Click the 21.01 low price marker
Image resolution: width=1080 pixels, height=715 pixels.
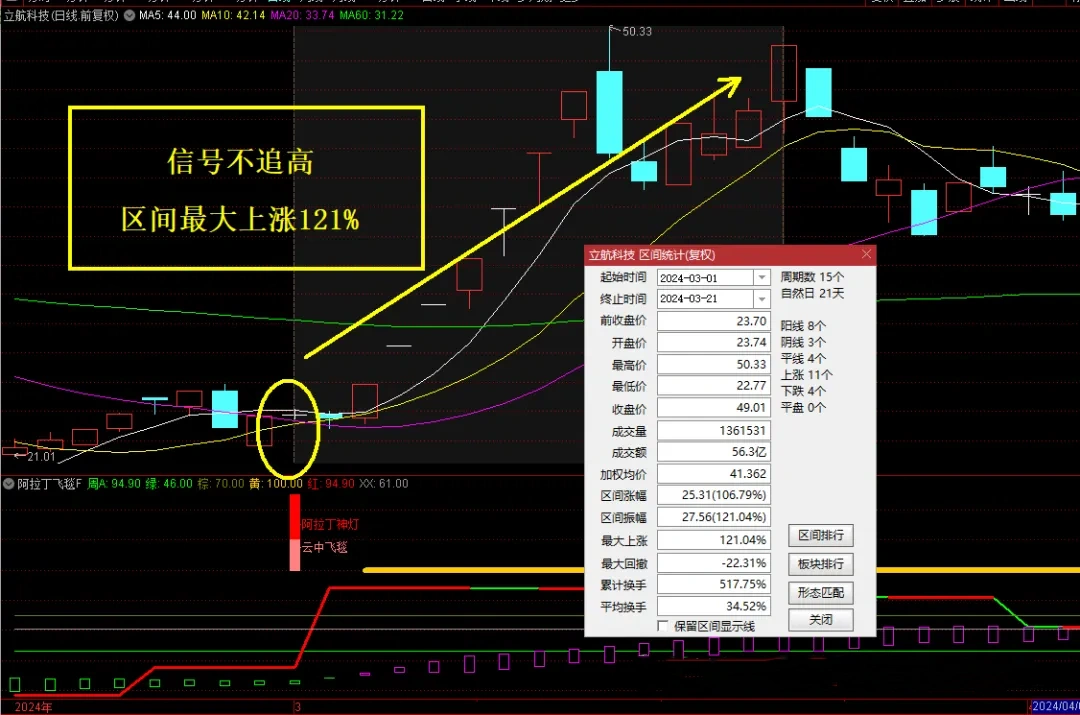(x=41, y=457)
